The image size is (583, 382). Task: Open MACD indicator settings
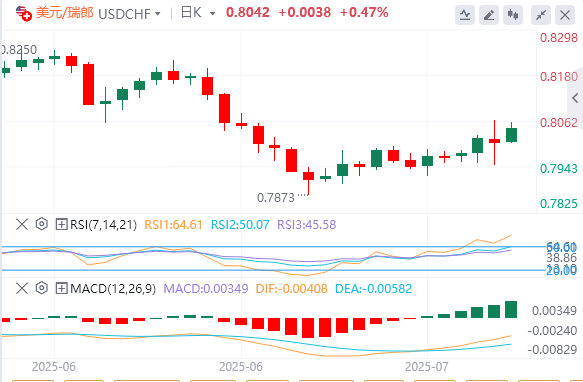pyautogui.click(x=42, y=288)
